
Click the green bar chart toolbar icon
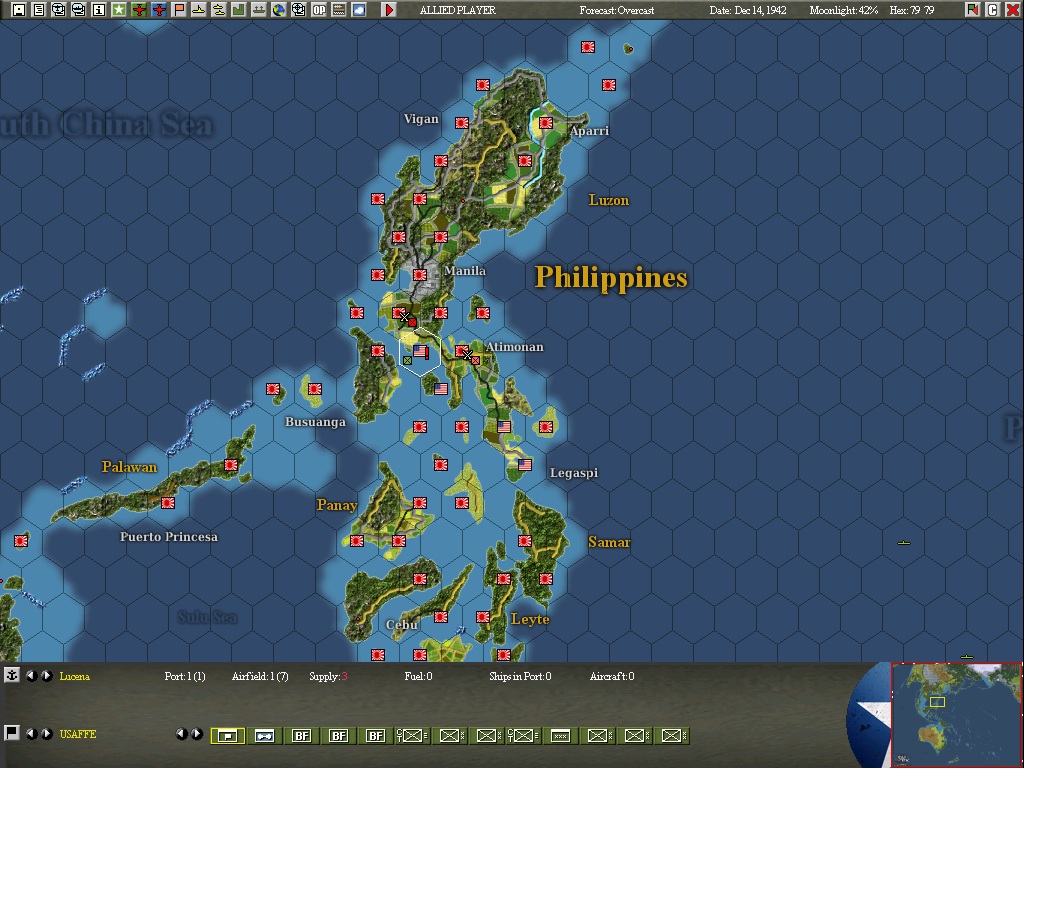click(239, 9)
